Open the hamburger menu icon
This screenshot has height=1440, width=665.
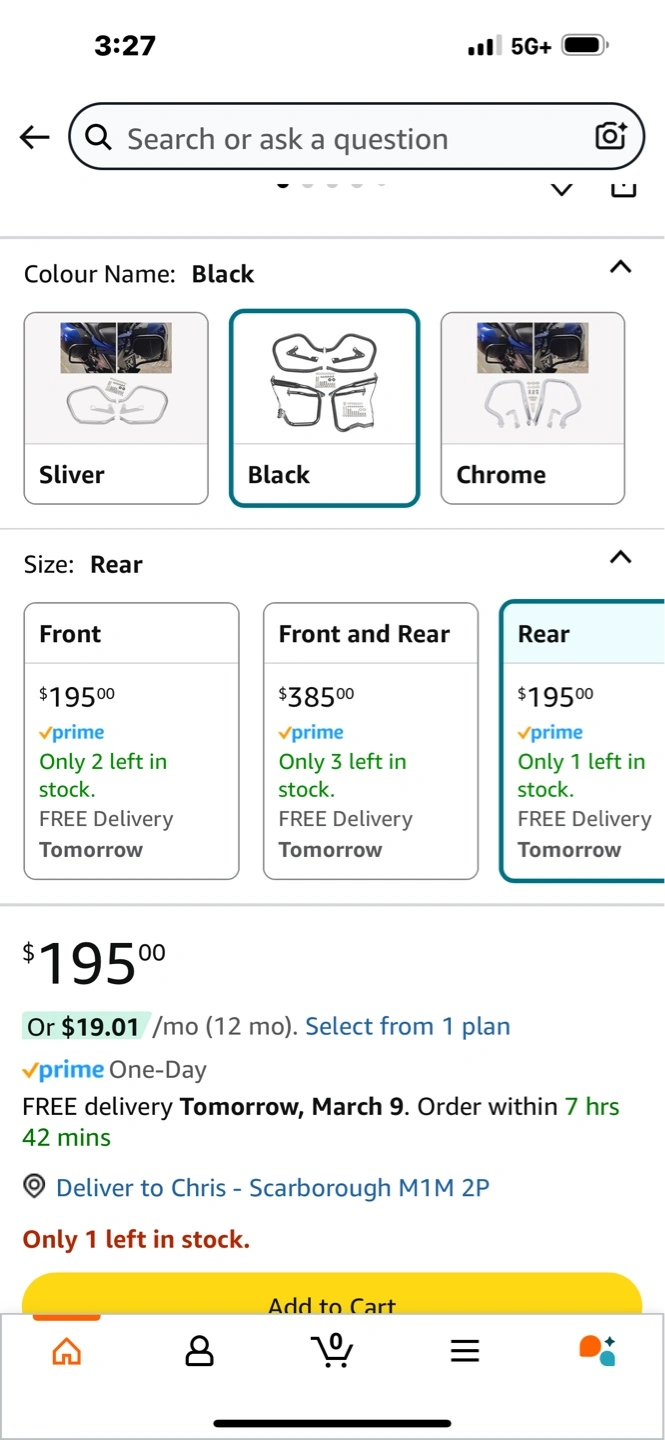tap(465, 1351)
